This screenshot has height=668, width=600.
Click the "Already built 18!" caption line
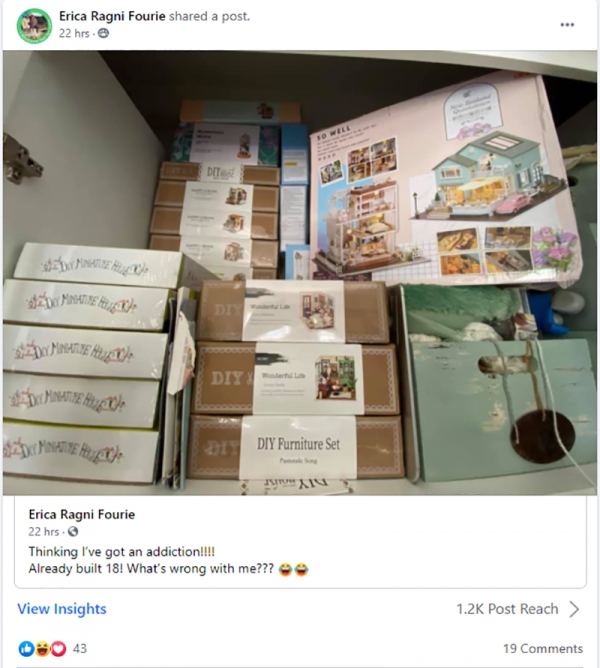[168, 568]
